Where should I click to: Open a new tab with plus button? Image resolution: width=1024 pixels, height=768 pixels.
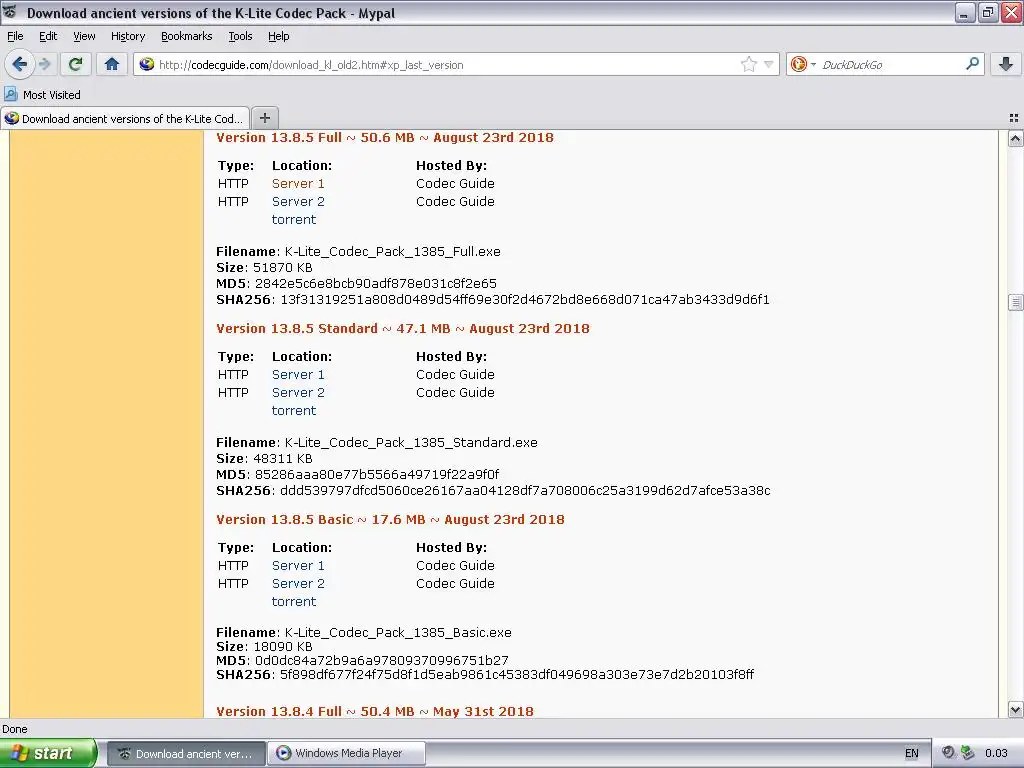(x=264, y=118)
